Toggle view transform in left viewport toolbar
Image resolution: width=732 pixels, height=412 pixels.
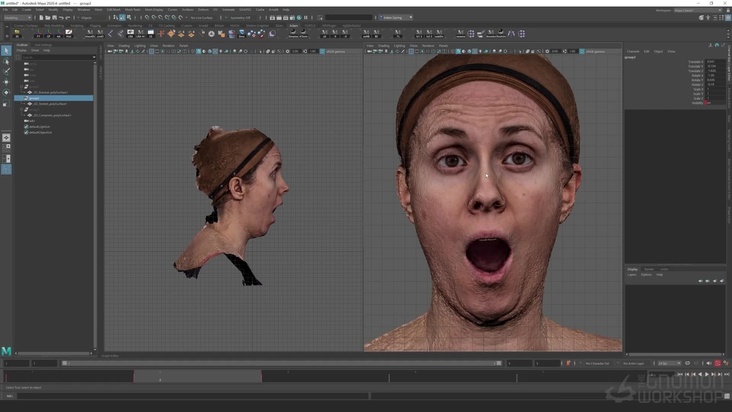click(322, 51)
